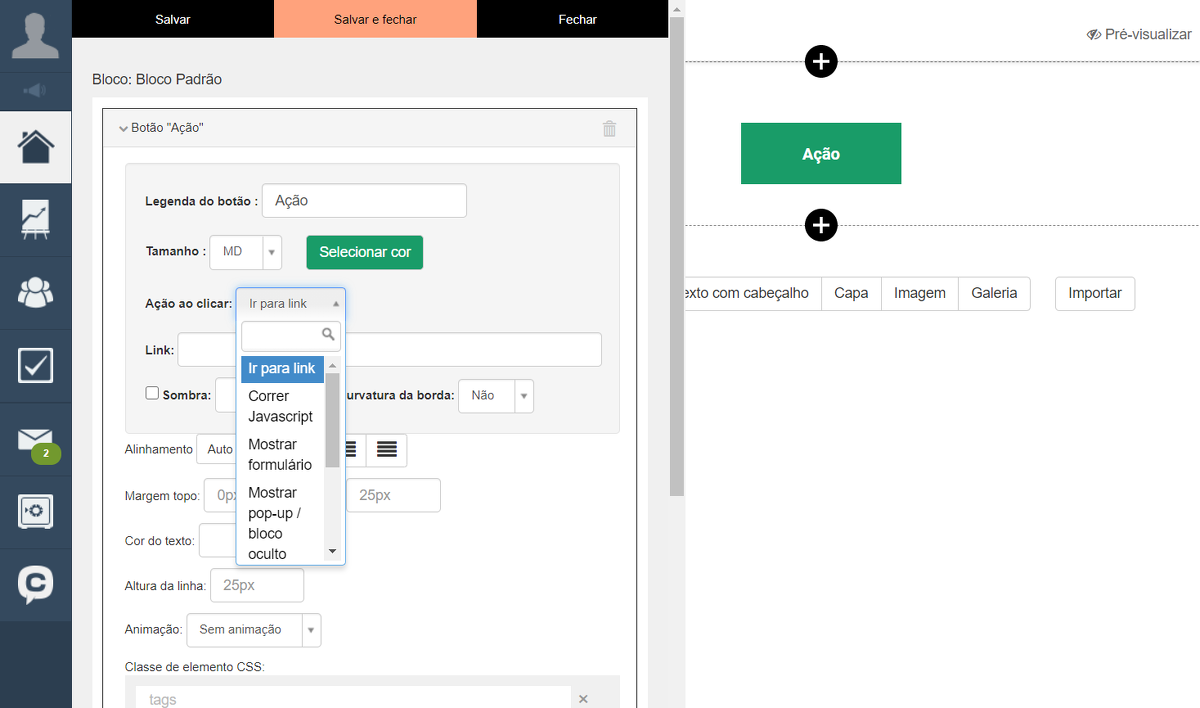Open the email envelope icon
The image size is (1200, 708).
(x=35, y=439)
